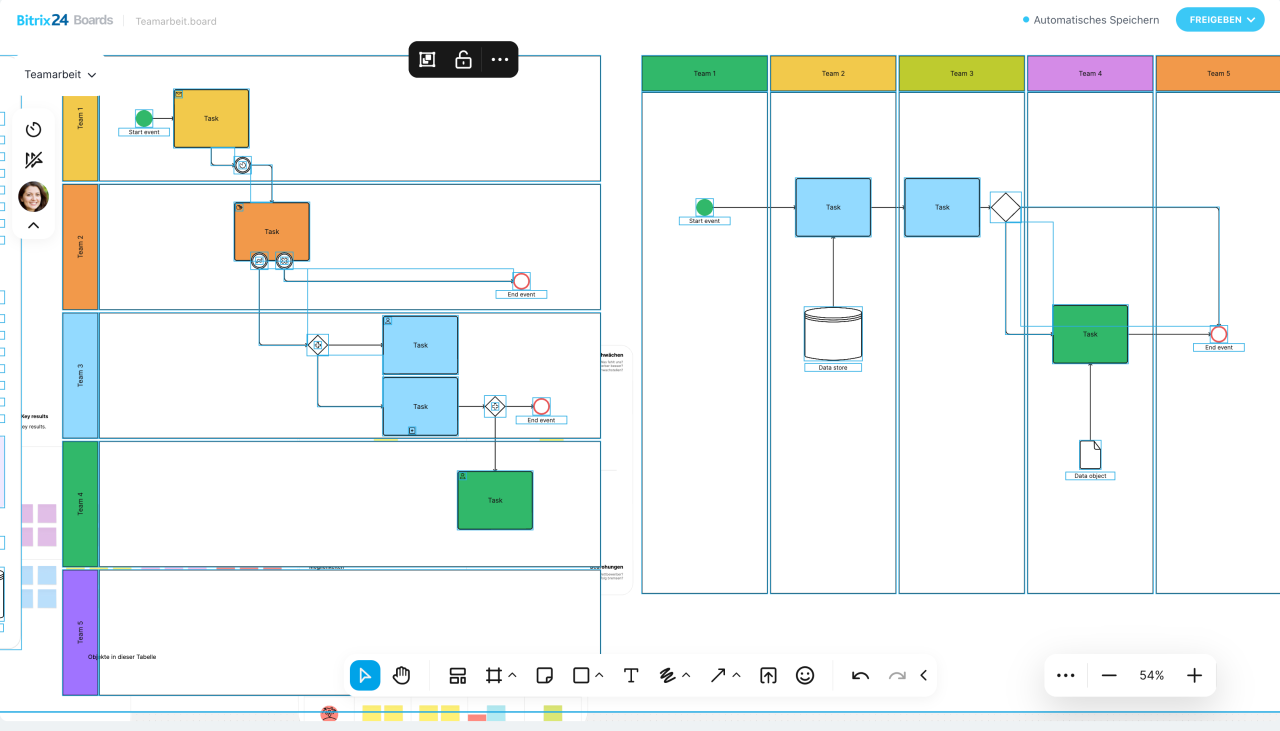Select the yellow Team 1 lane header
1280x731 pixels.
[81, 119]
